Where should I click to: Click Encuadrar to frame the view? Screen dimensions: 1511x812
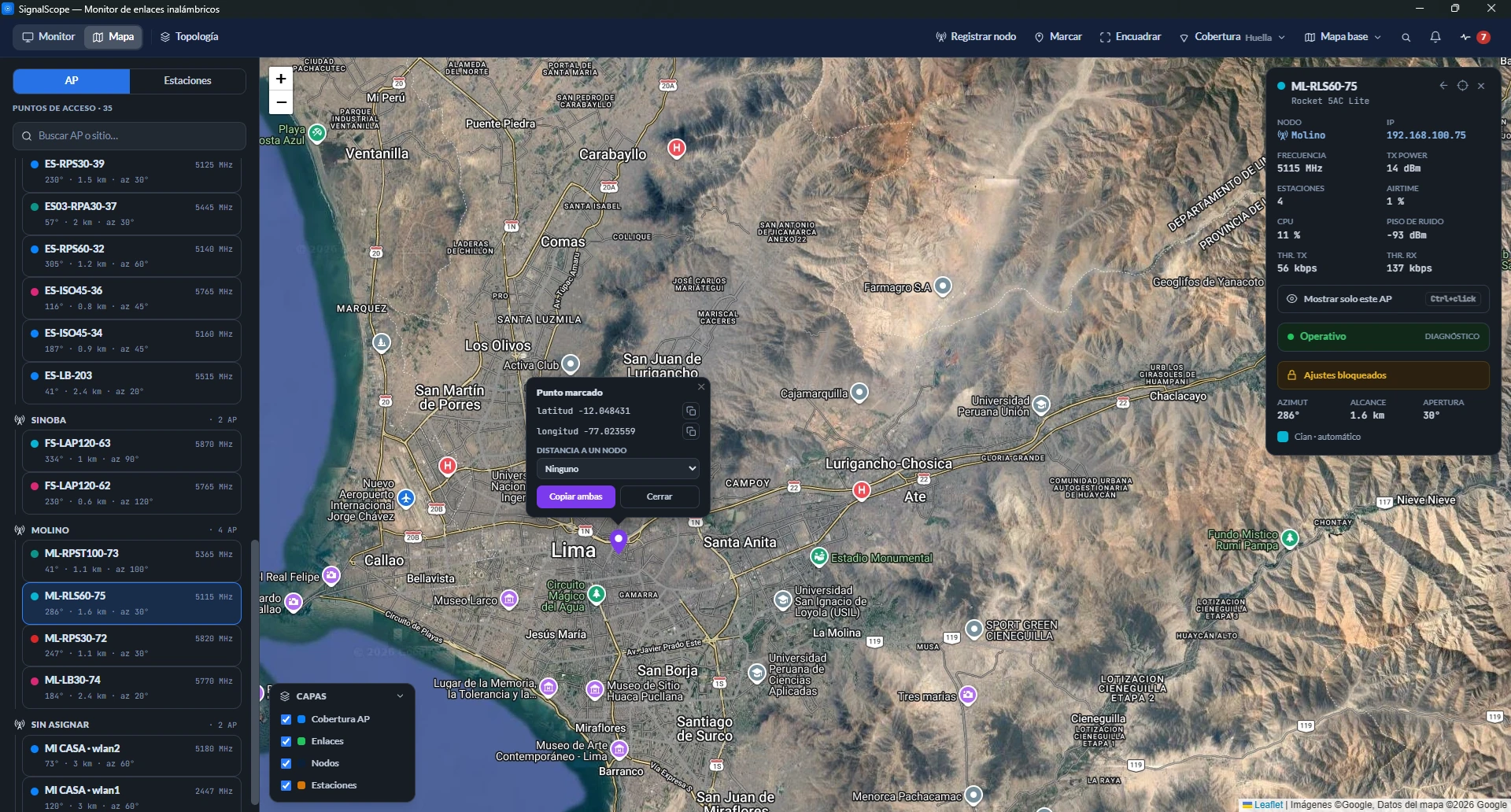click(x=1131, y=37)
